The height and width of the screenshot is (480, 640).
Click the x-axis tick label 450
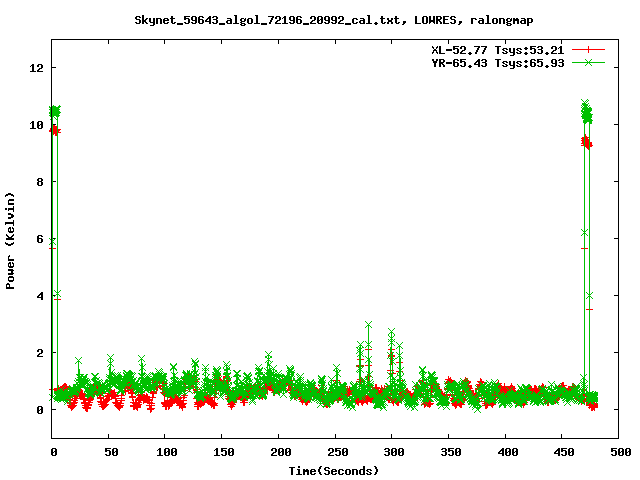(564, 452)
